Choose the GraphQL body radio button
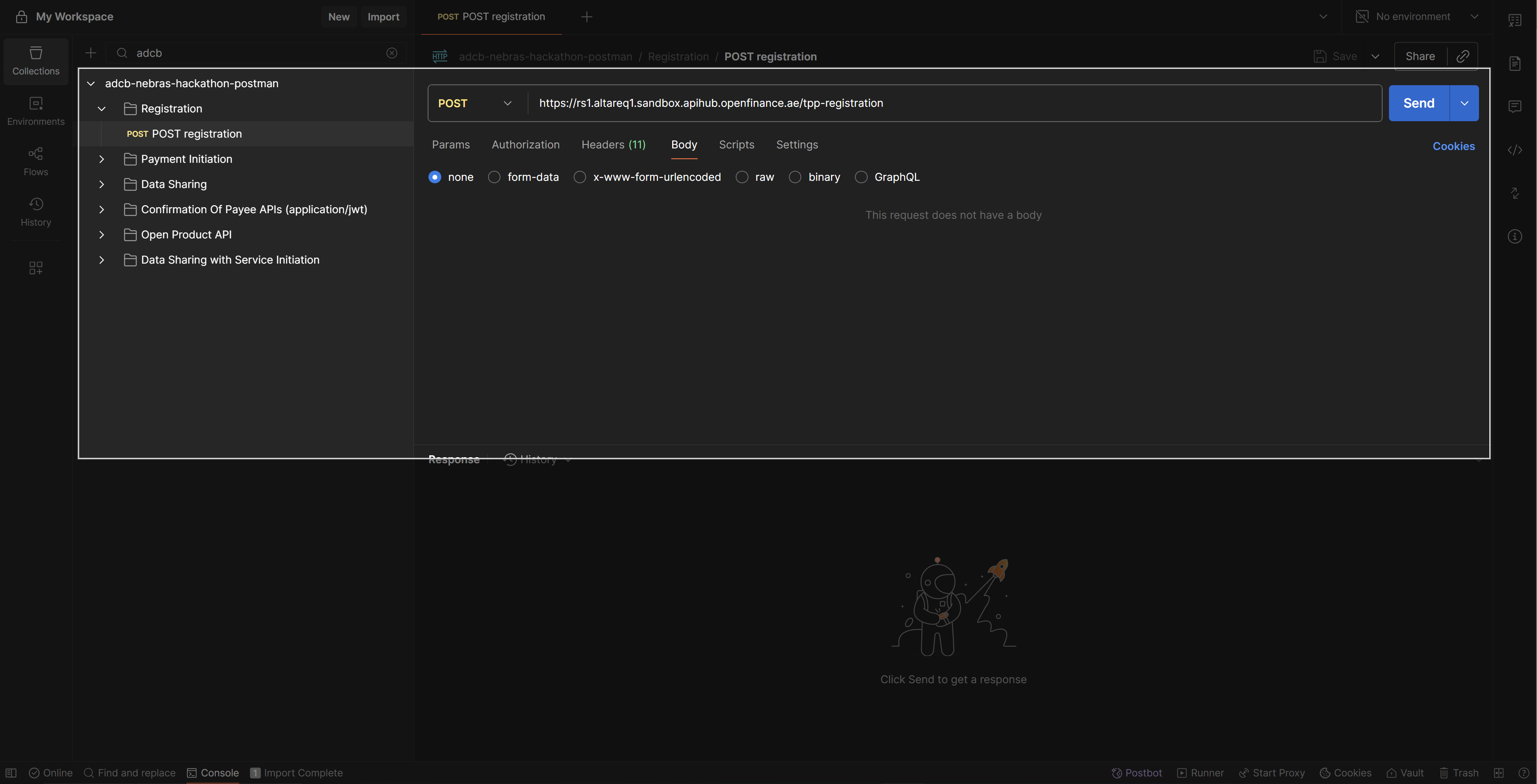 (861, 177)
